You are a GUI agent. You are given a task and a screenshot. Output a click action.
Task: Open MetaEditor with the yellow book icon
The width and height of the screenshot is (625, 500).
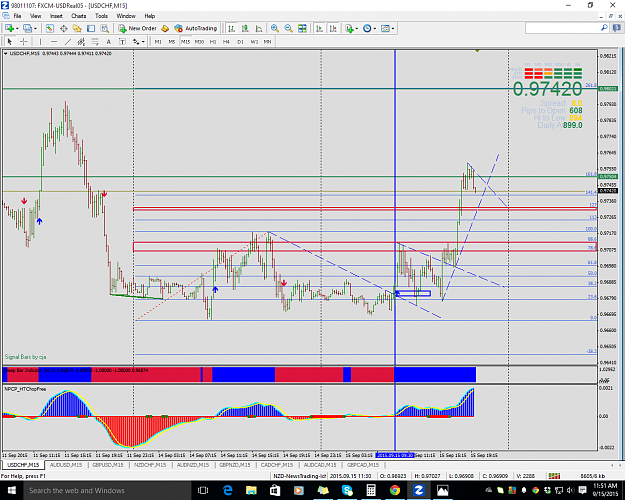point(165,28)
